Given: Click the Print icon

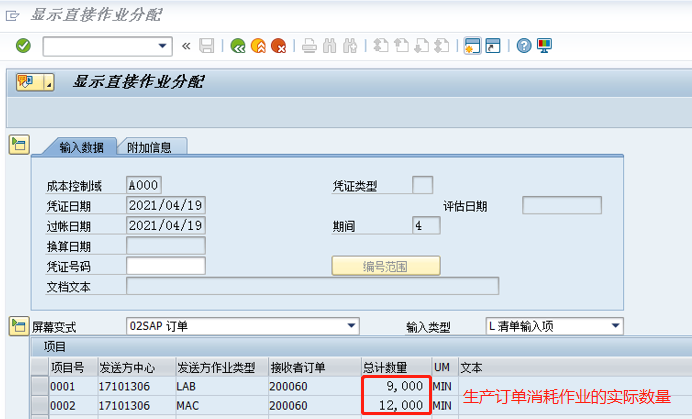Looking at the screenshot, I should tap(309, 45).
